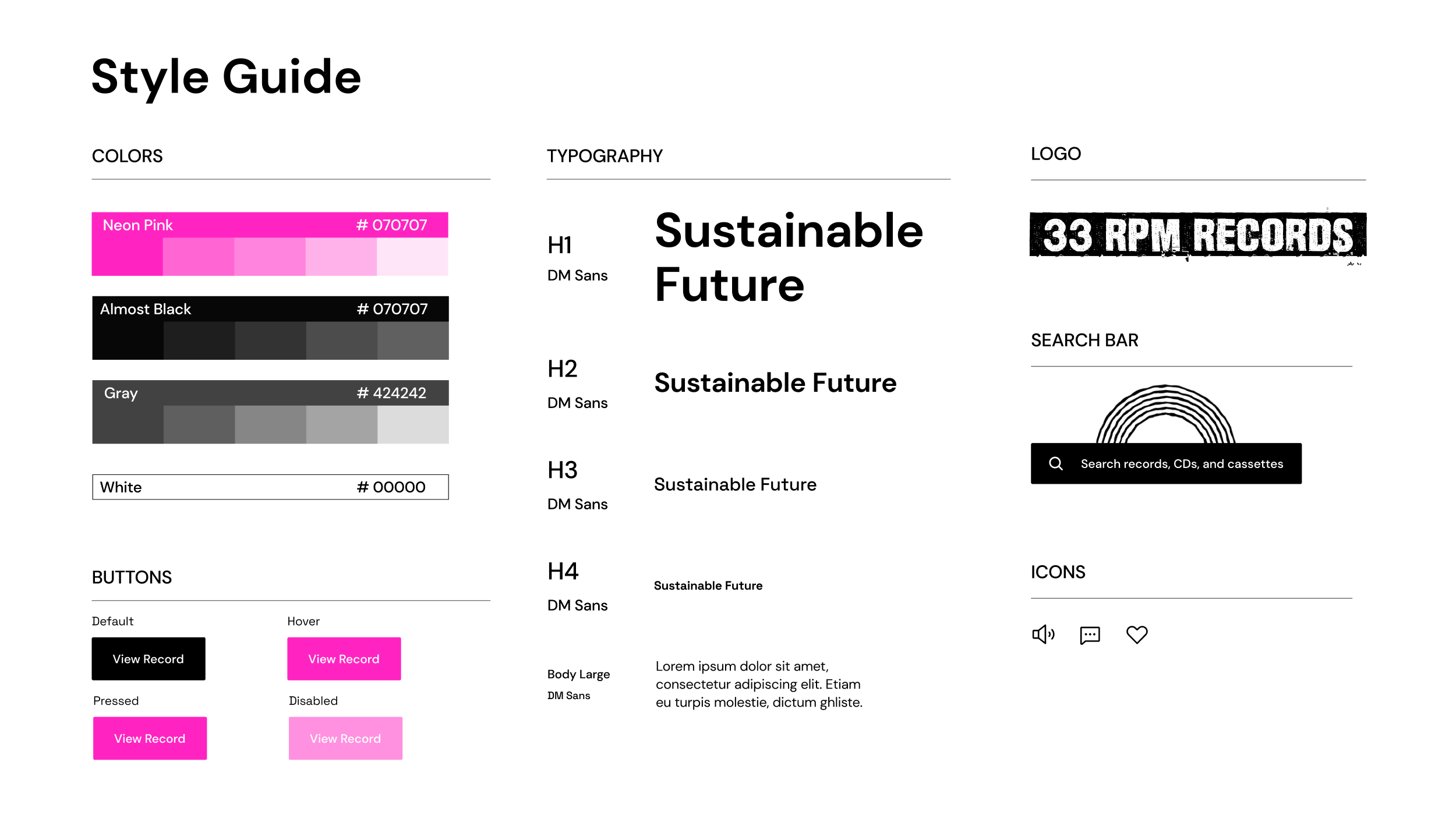This screenshot has width=1456, height=819.
Task: Select the Almost Black header swatch
Action: 270,309
